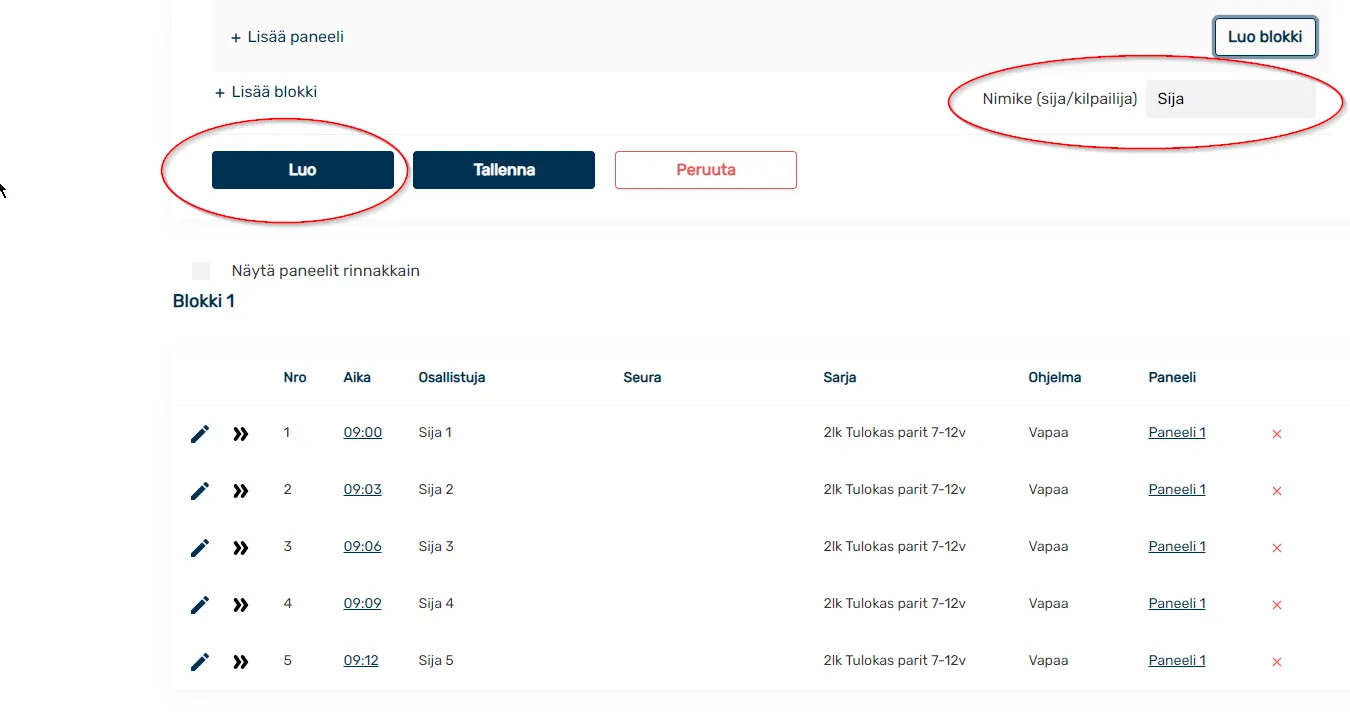Click Paneeli 1 link in row 4
Image resolution: width=1350 pixels, height=713 pixels.
1177,604
